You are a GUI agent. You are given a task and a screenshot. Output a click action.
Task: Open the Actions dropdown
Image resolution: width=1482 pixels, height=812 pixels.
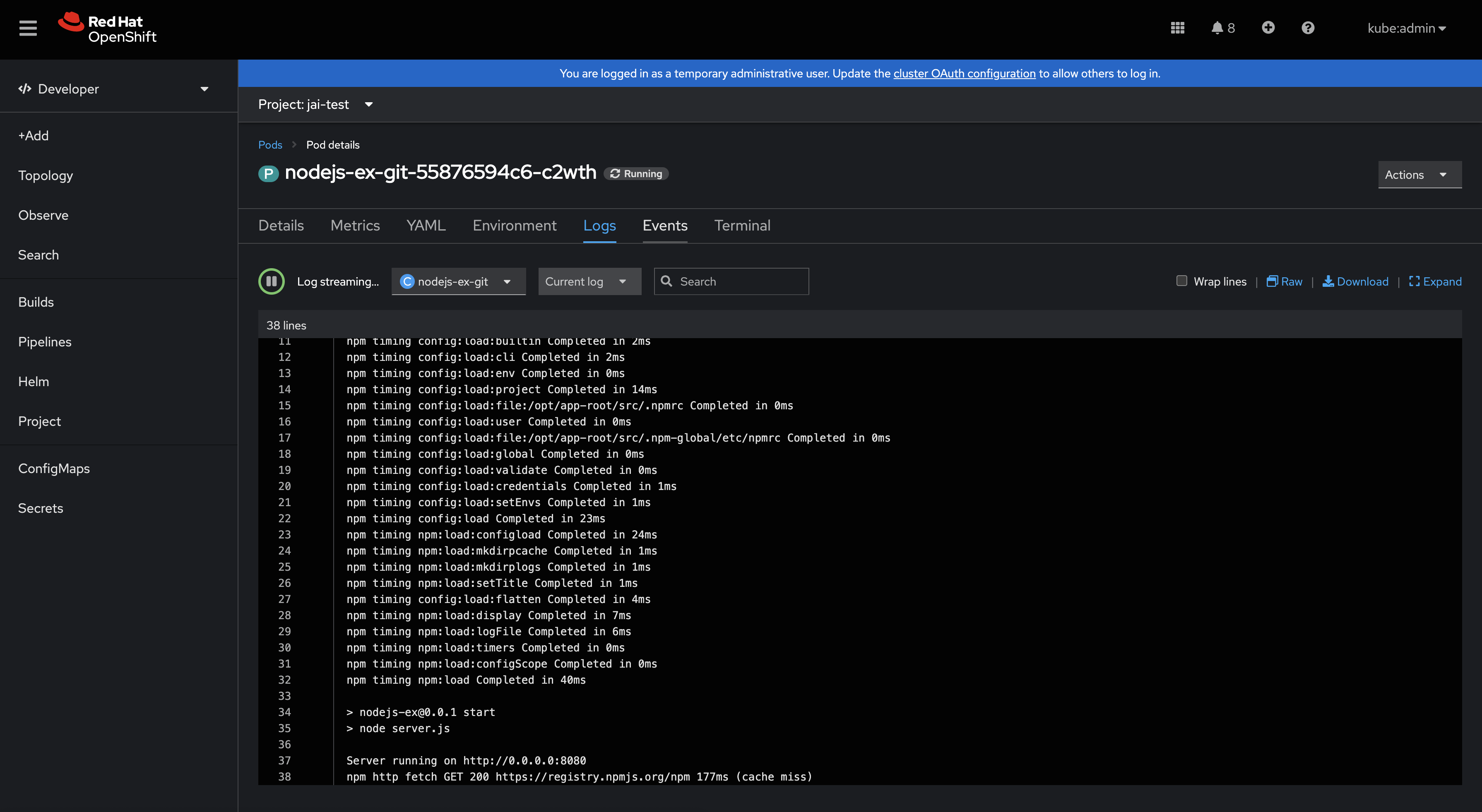(x=1419, y=174)
